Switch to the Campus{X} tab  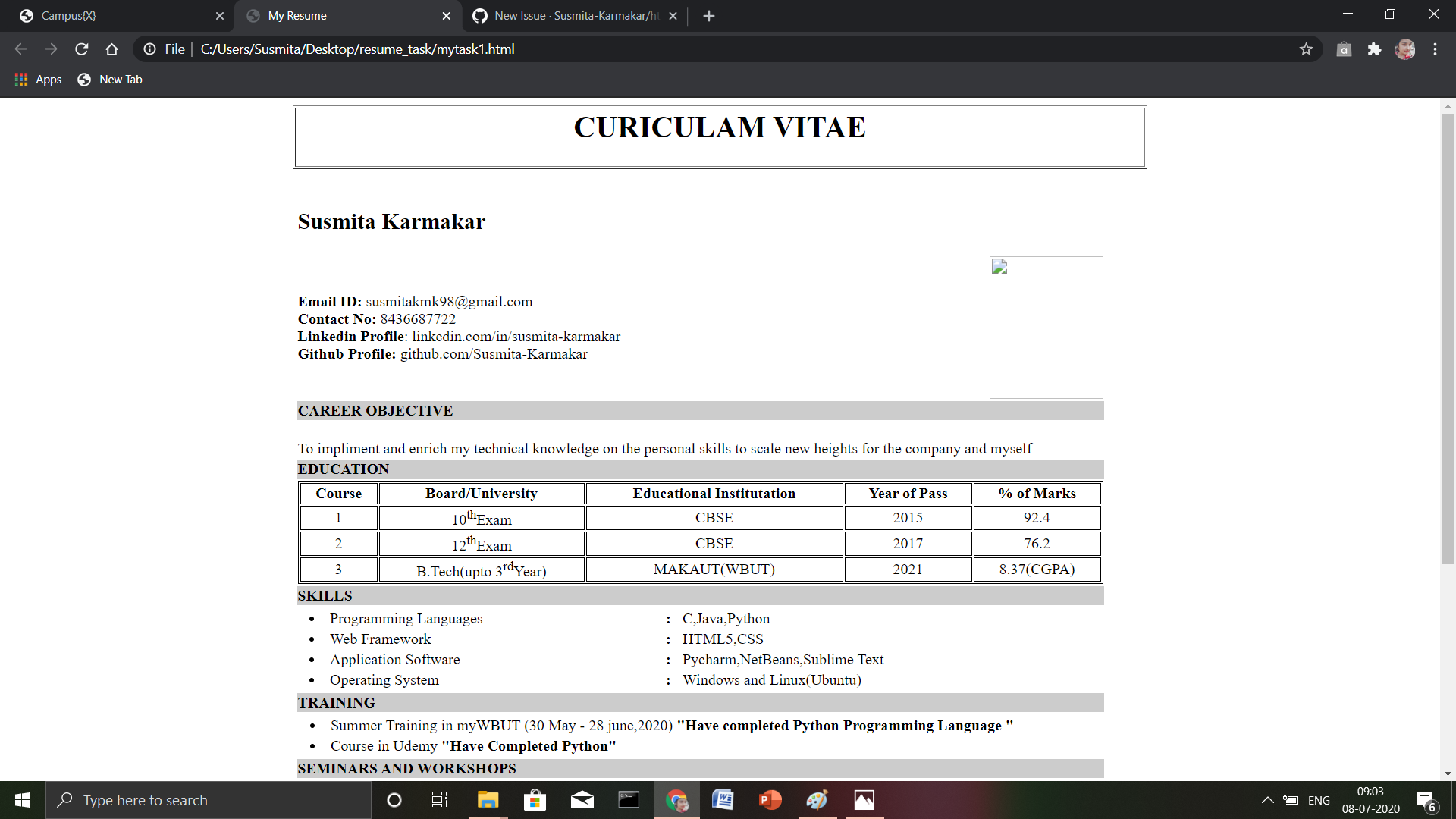[114, 15]
